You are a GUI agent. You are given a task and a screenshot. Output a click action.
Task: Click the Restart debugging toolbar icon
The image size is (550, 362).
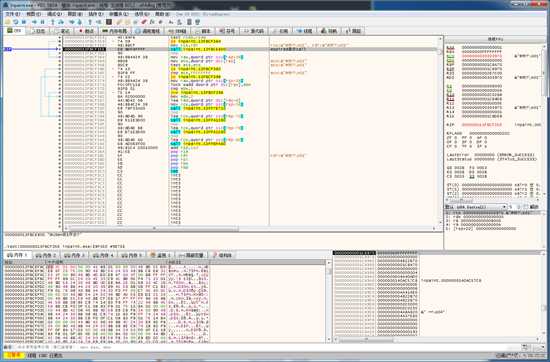(x=16, y=22)
